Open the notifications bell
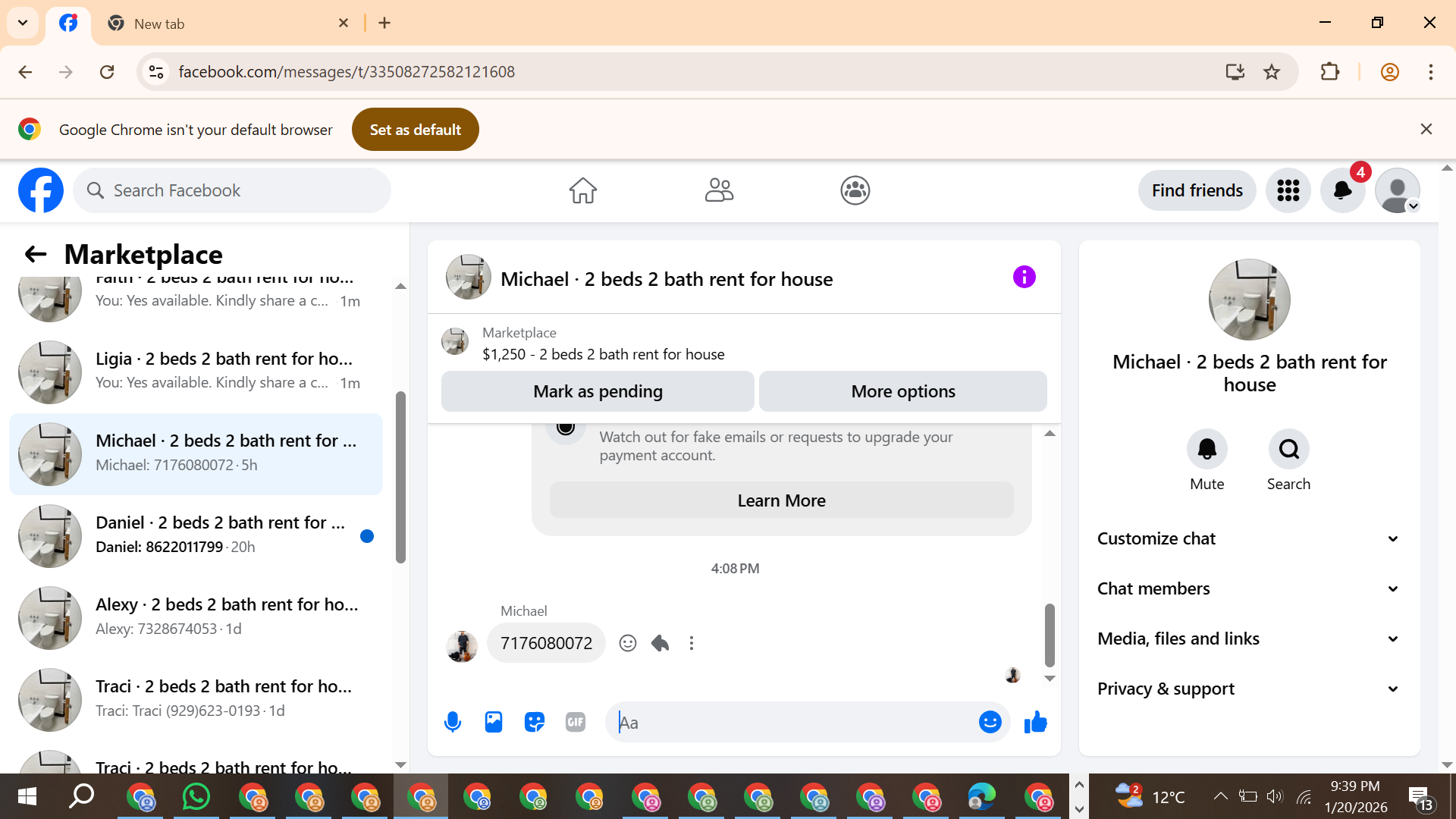Image resolution: width=1456 pixels, height=819 pixels. [x=1343, y=190]
